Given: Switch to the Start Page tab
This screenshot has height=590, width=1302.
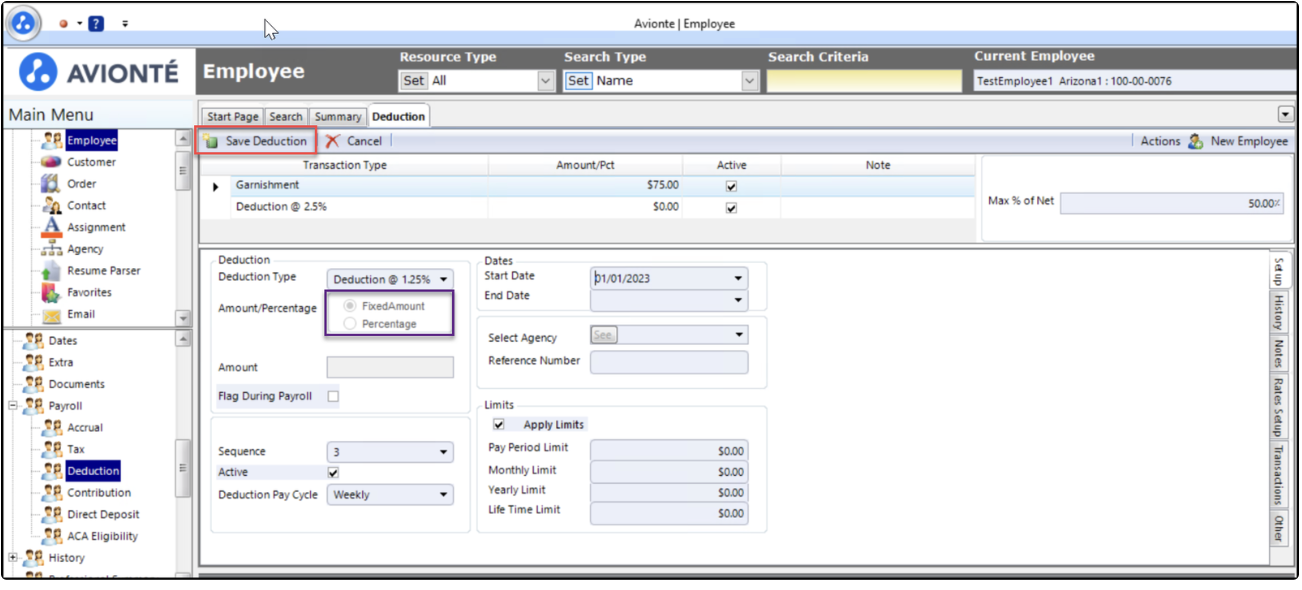Looking at the screenshot, I should coord(232,117).
